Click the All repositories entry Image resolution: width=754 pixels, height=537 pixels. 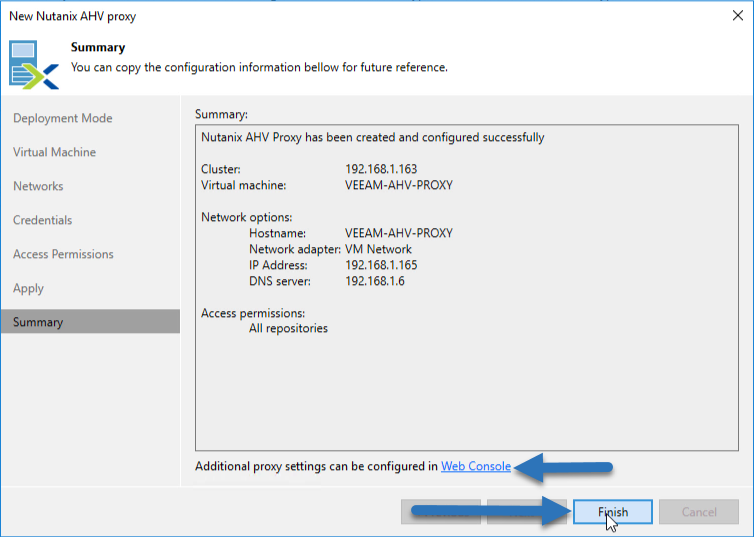pyautogui.click(x=288, y=328)
